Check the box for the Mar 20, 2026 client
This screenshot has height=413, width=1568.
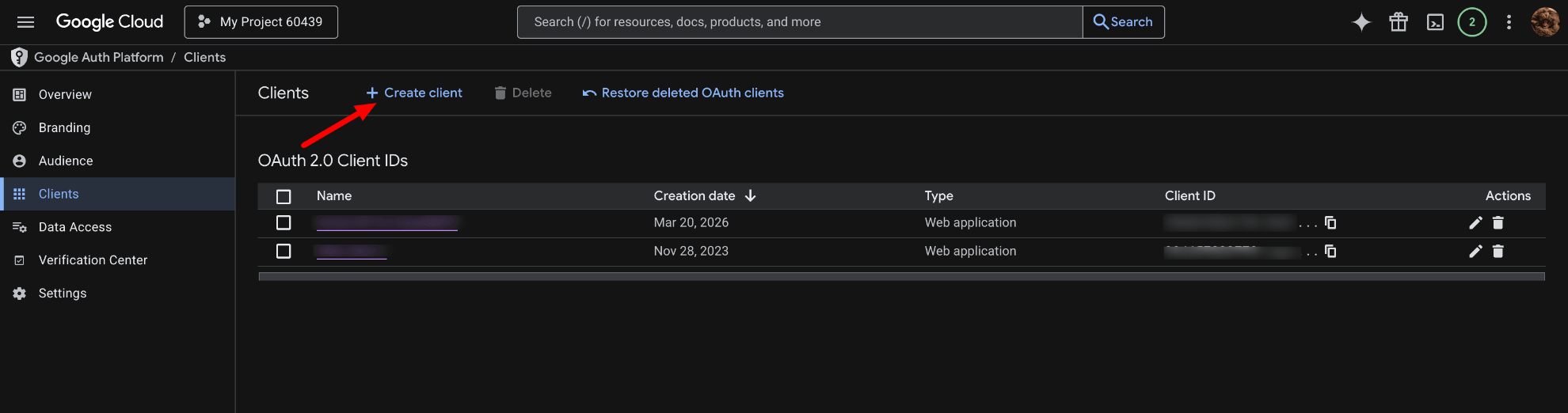pyautogui.click(x=284, y=223)
